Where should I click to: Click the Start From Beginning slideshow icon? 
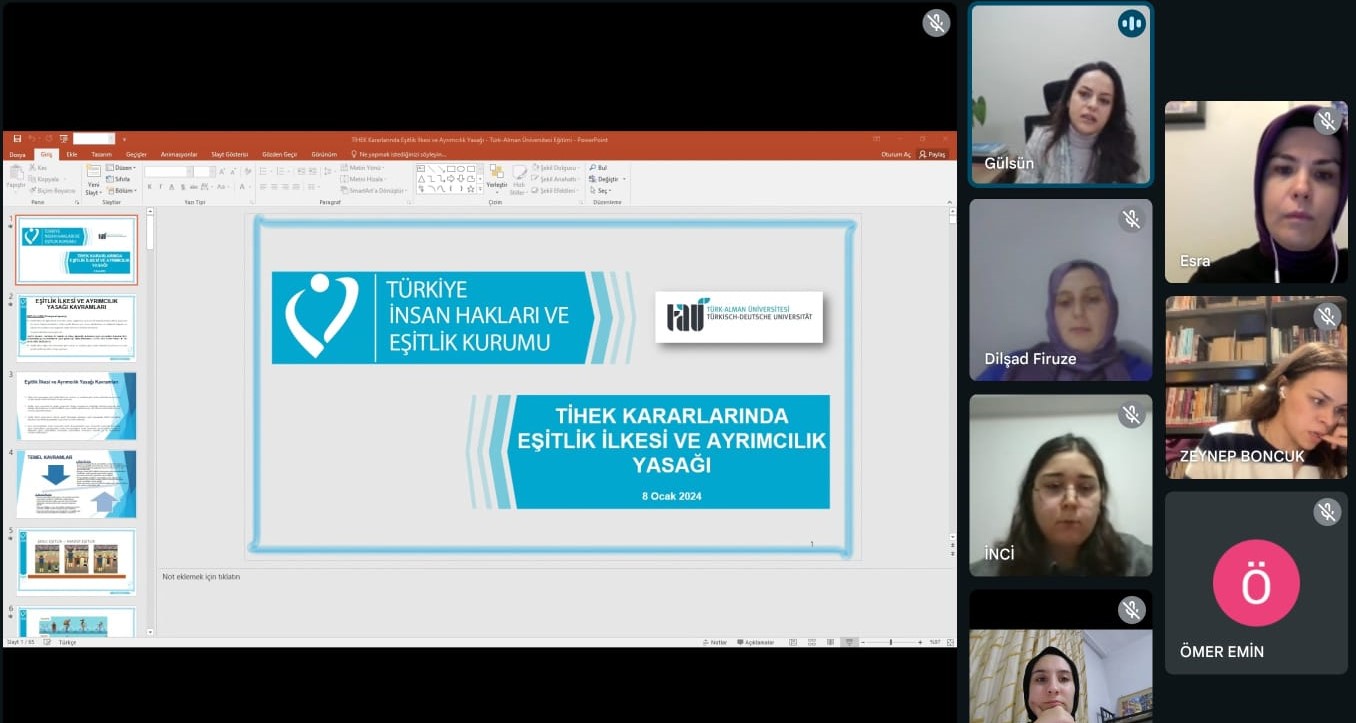64,139
